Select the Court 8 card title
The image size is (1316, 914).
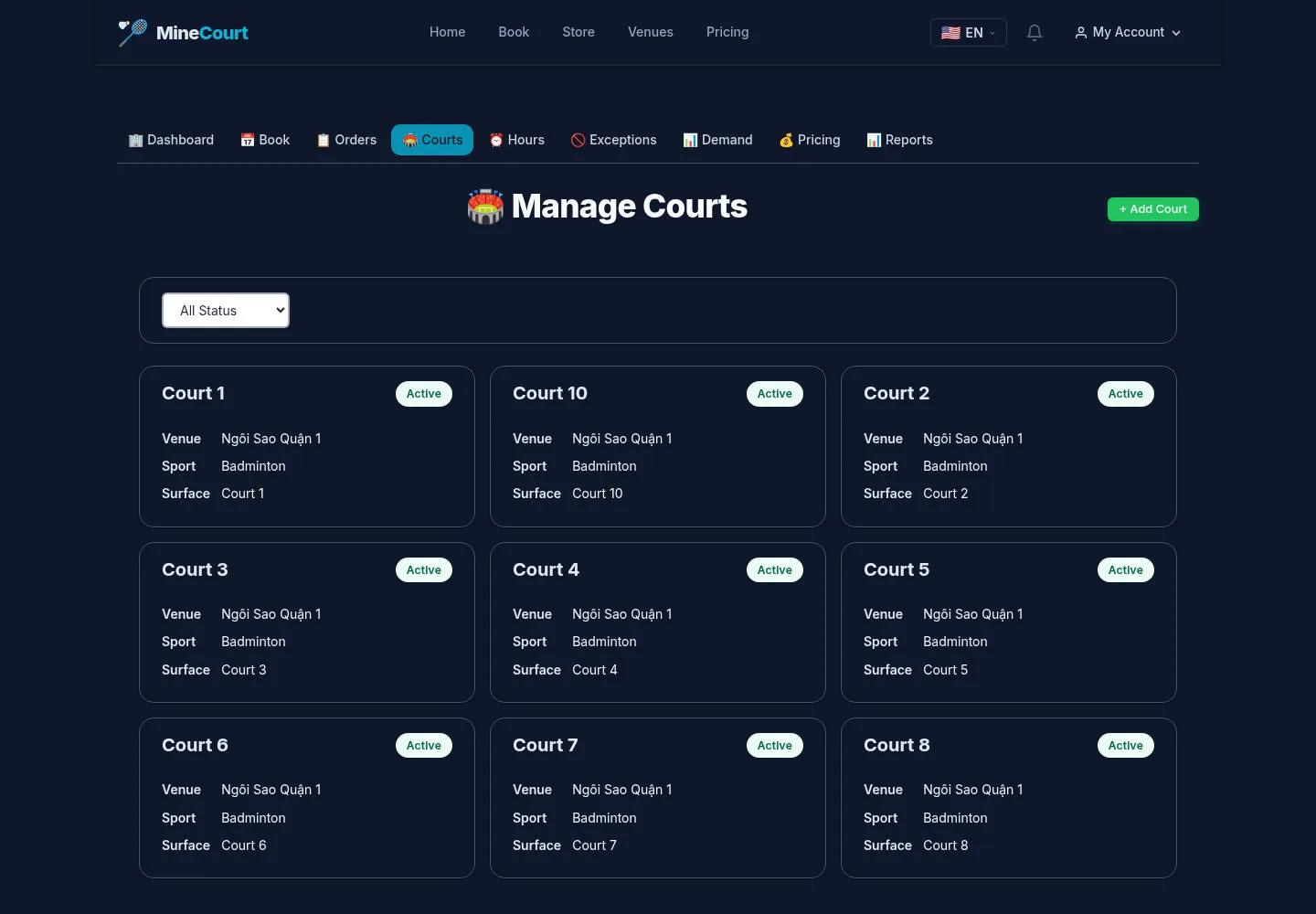897,745
